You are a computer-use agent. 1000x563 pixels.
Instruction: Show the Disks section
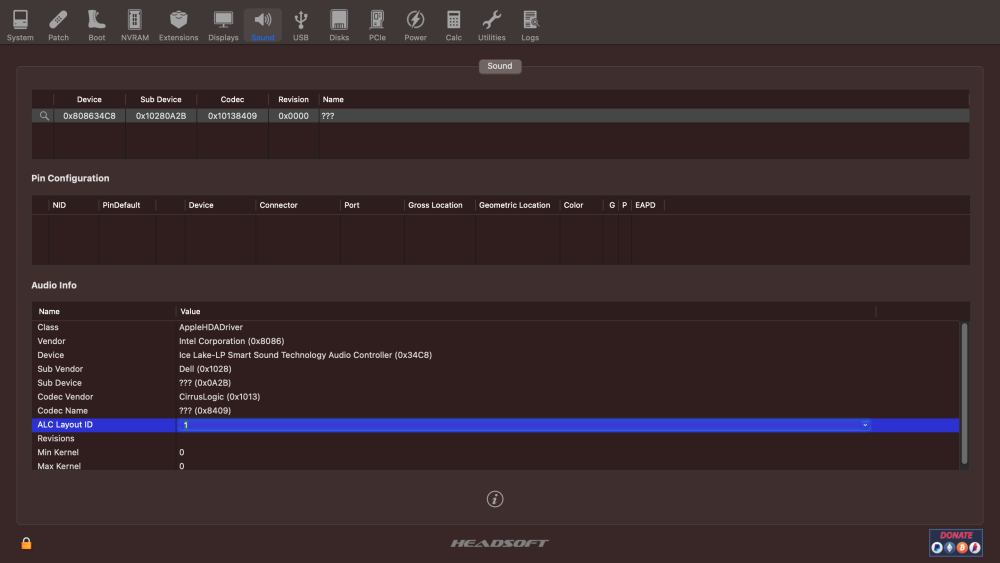click(x=339, y=26)
